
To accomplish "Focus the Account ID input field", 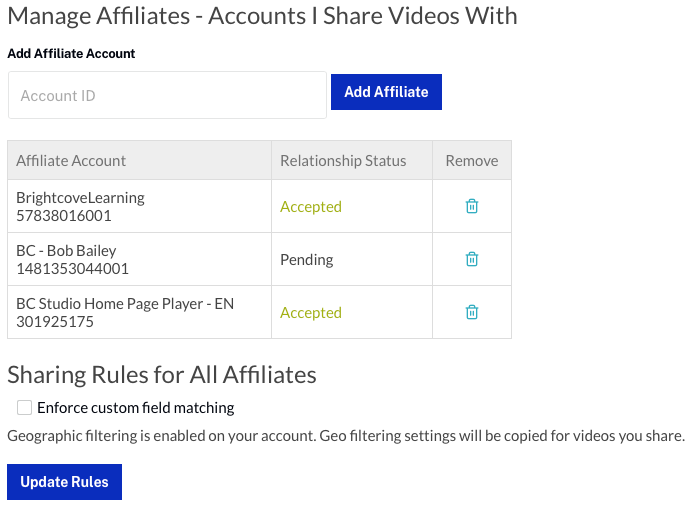I will point(167,95).
